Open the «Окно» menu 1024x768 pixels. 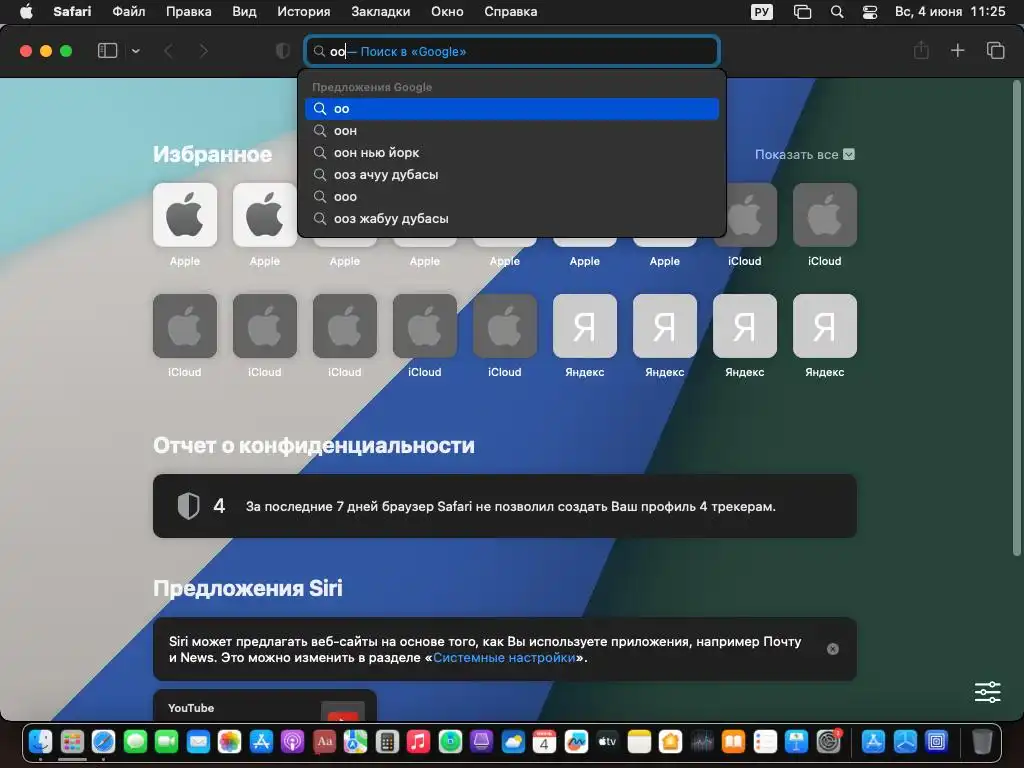pyautogui.click(x=447, y=12)
